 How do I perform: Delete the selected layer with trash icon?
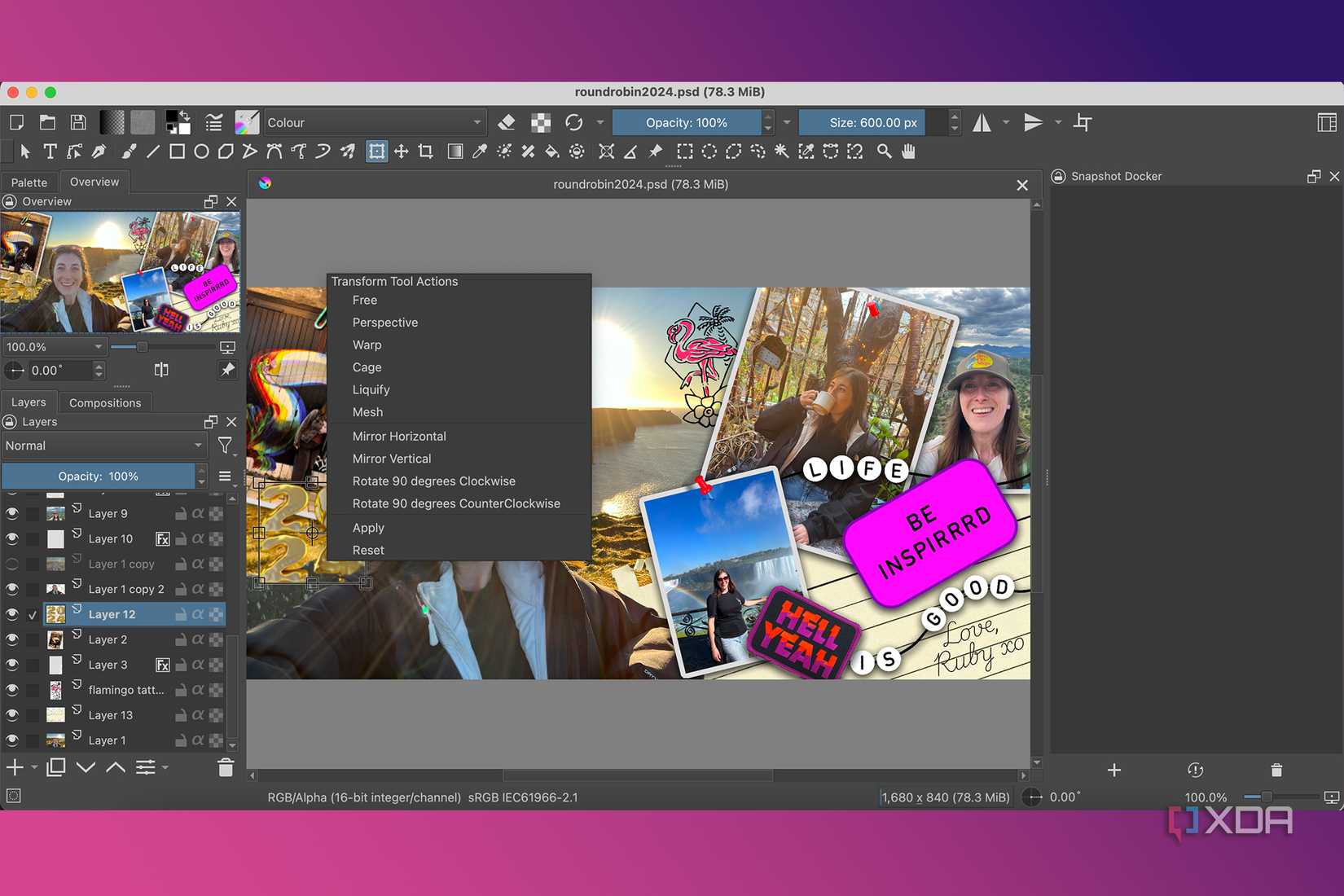pyautogui.click(x=226, y=766)
